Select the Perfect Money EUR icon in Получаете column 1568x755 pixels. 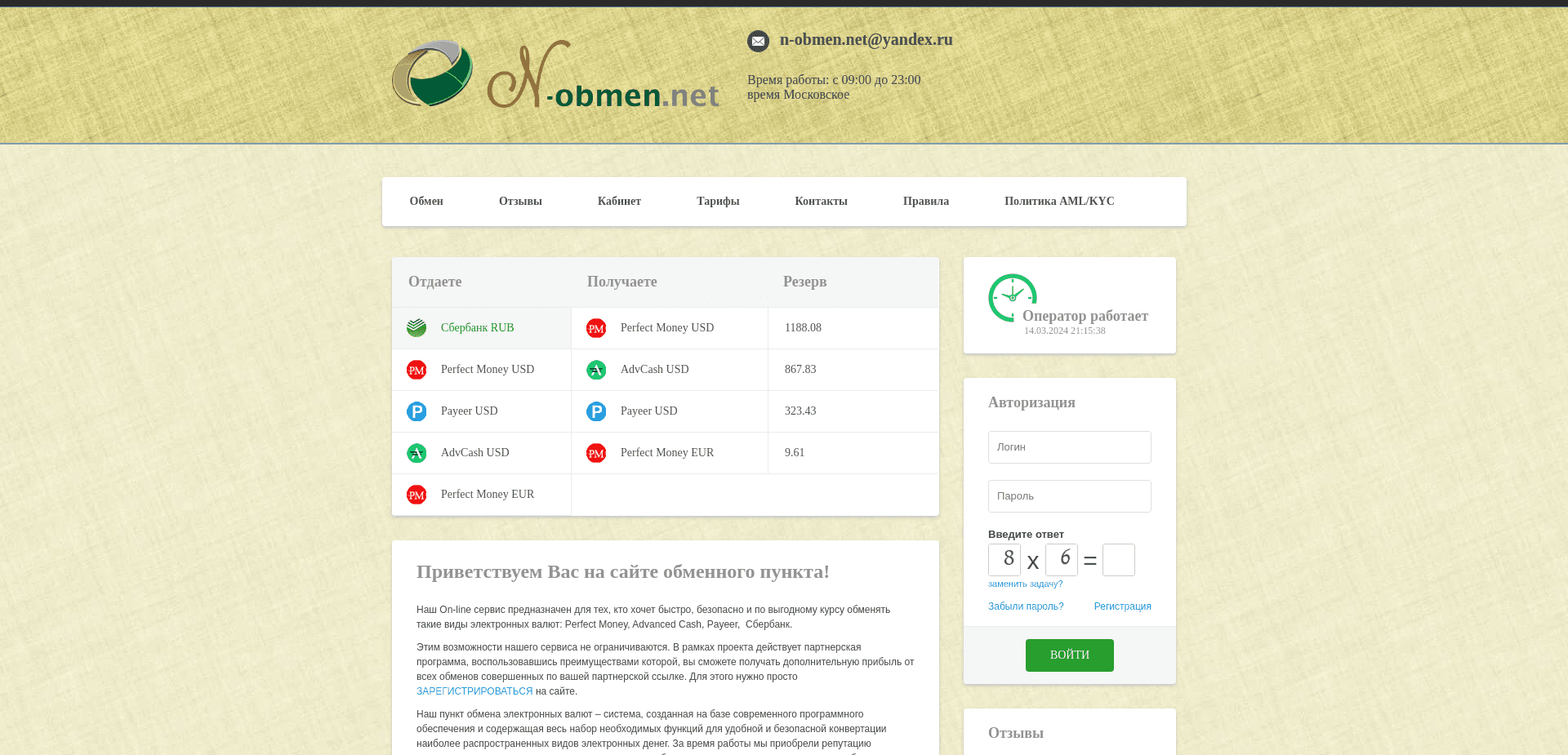(x=596, y=452)
